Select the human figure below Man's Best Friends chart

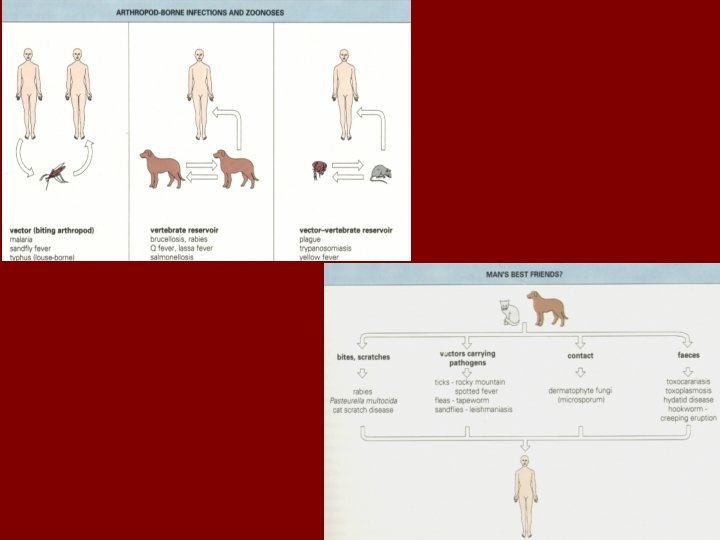(525, 497)
